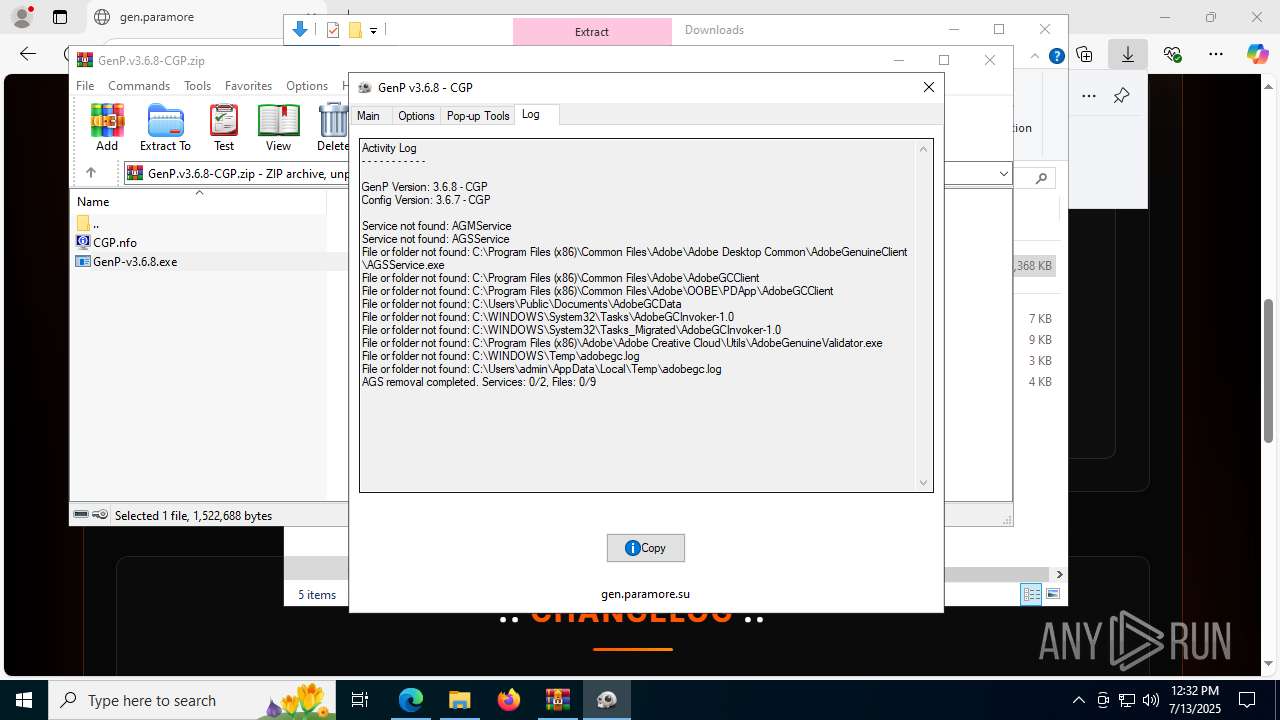The image size is (1280, 720).
Task: Click the New folder icon in Explorer toolbar
Action: [354, 30]
